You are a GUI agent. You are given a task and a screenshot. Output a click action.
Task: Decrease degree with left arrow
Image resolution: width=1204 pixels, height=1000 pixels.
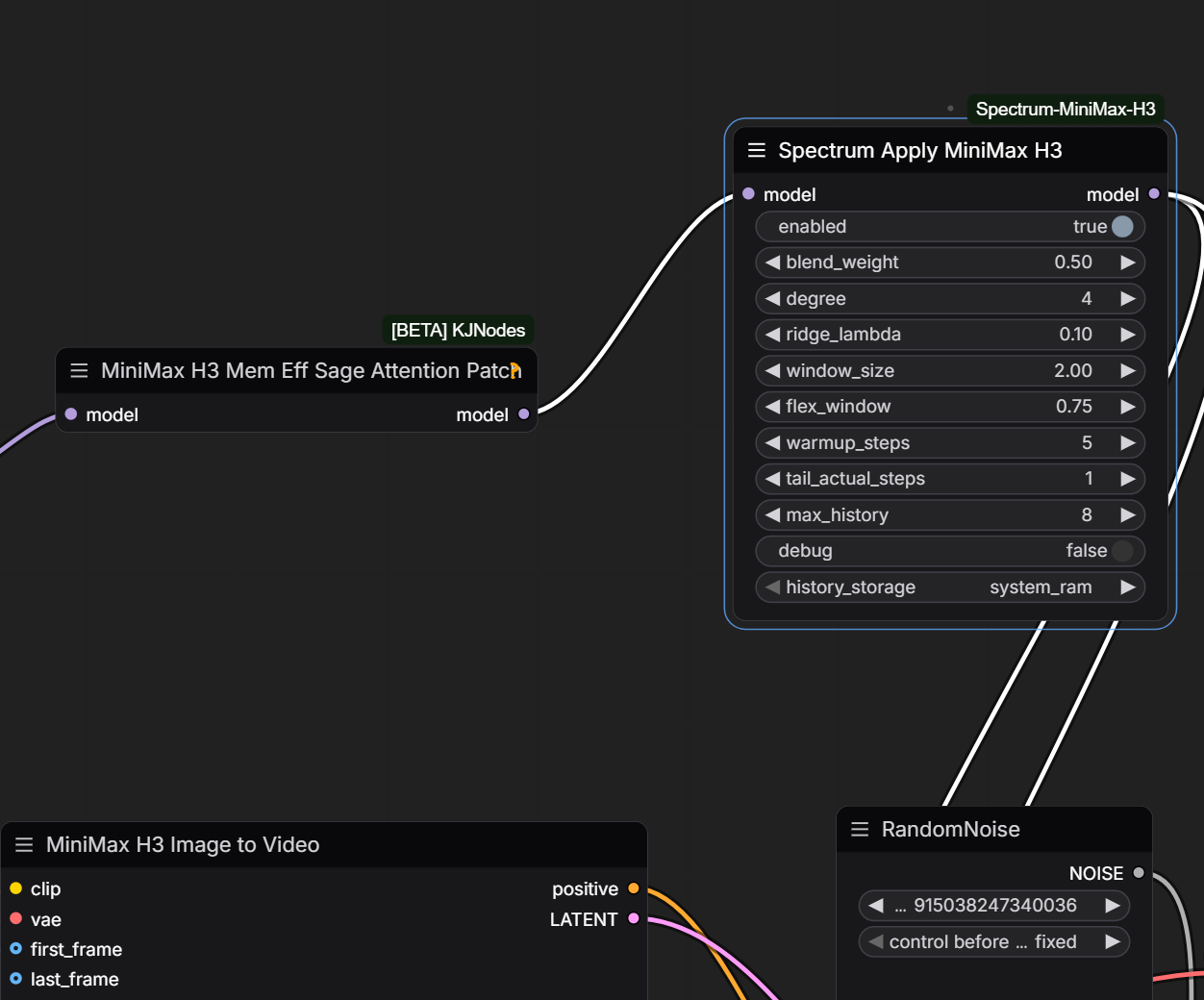pos(772,298)
